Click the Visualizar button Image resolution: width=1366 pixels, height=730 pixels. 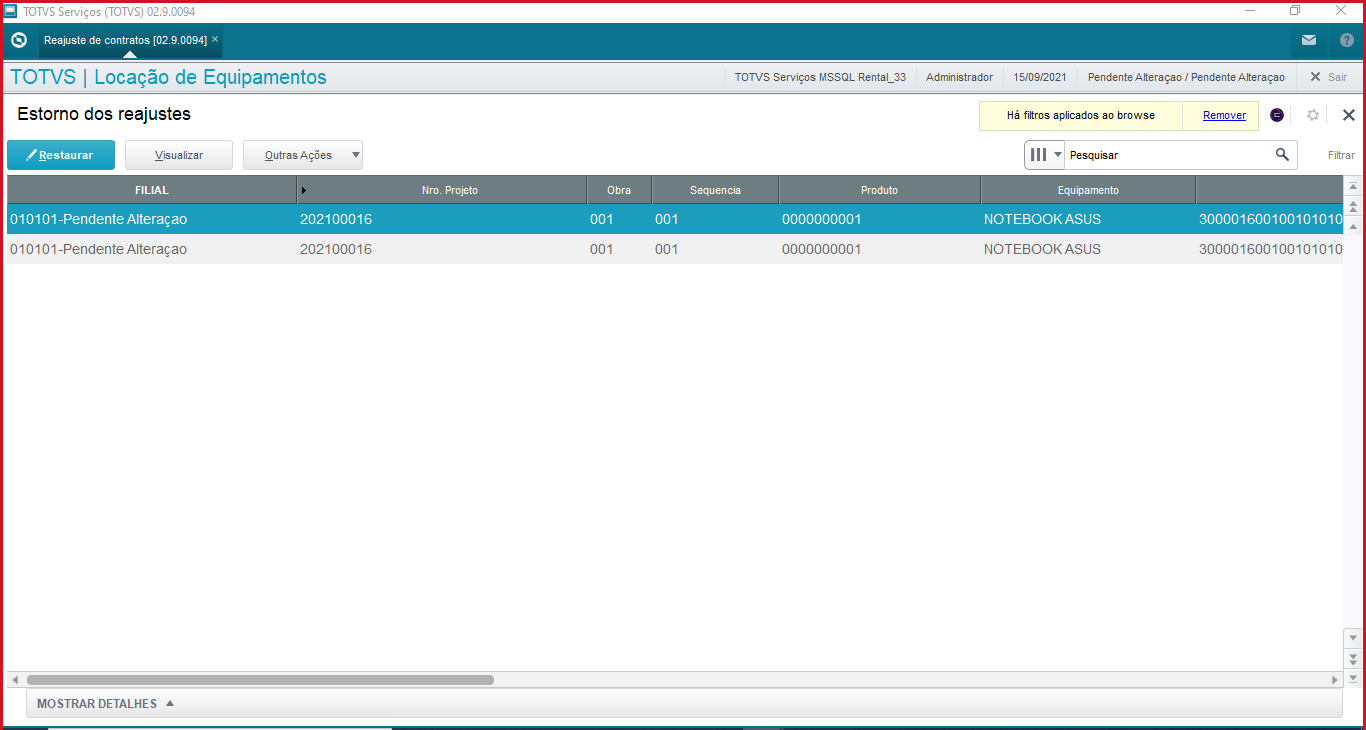pyautogui.click(x=179, y=155)
